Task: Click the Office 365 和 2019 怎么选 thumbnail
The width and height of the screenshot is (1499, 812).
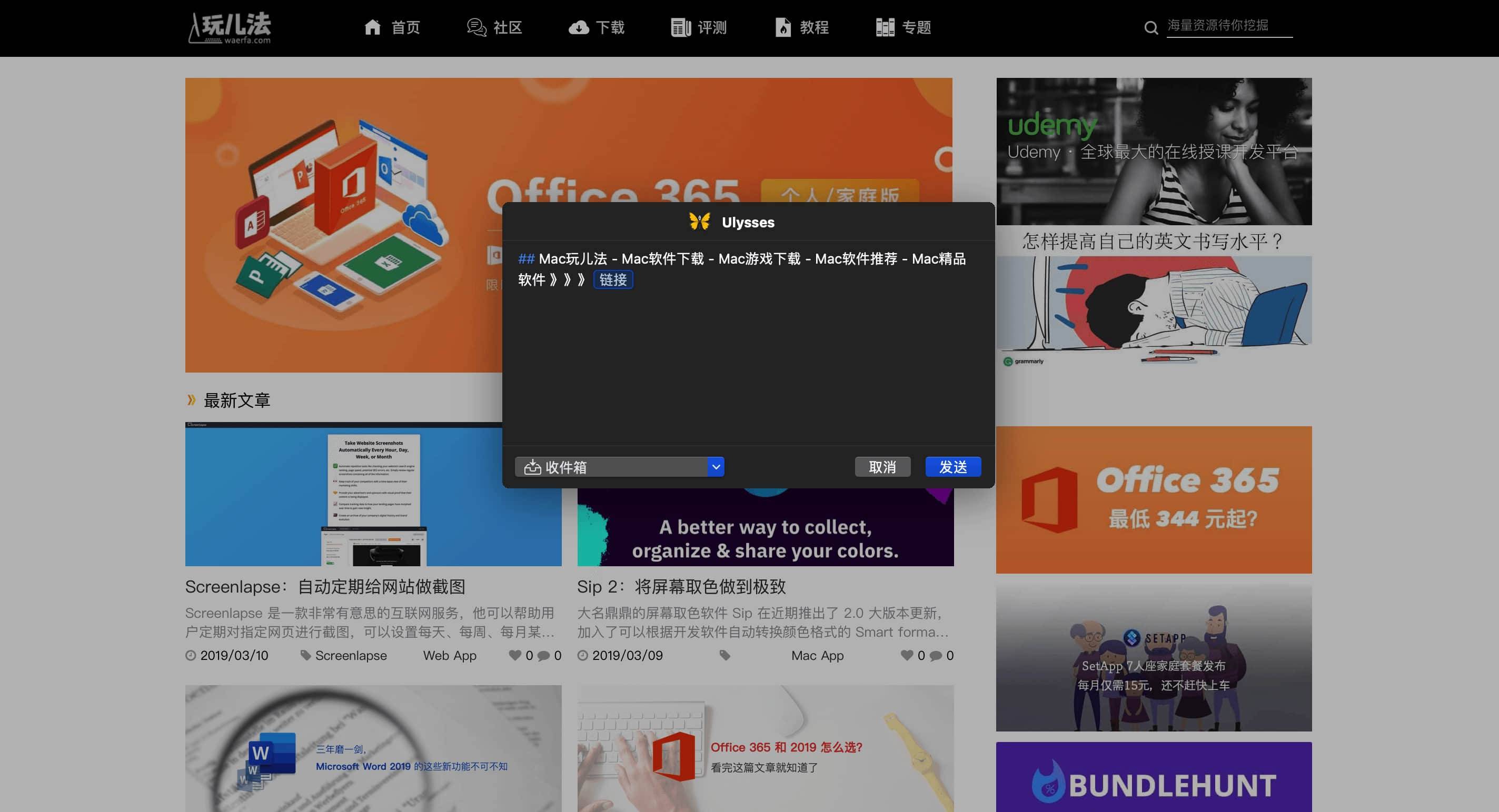Action: click(765, 749)
